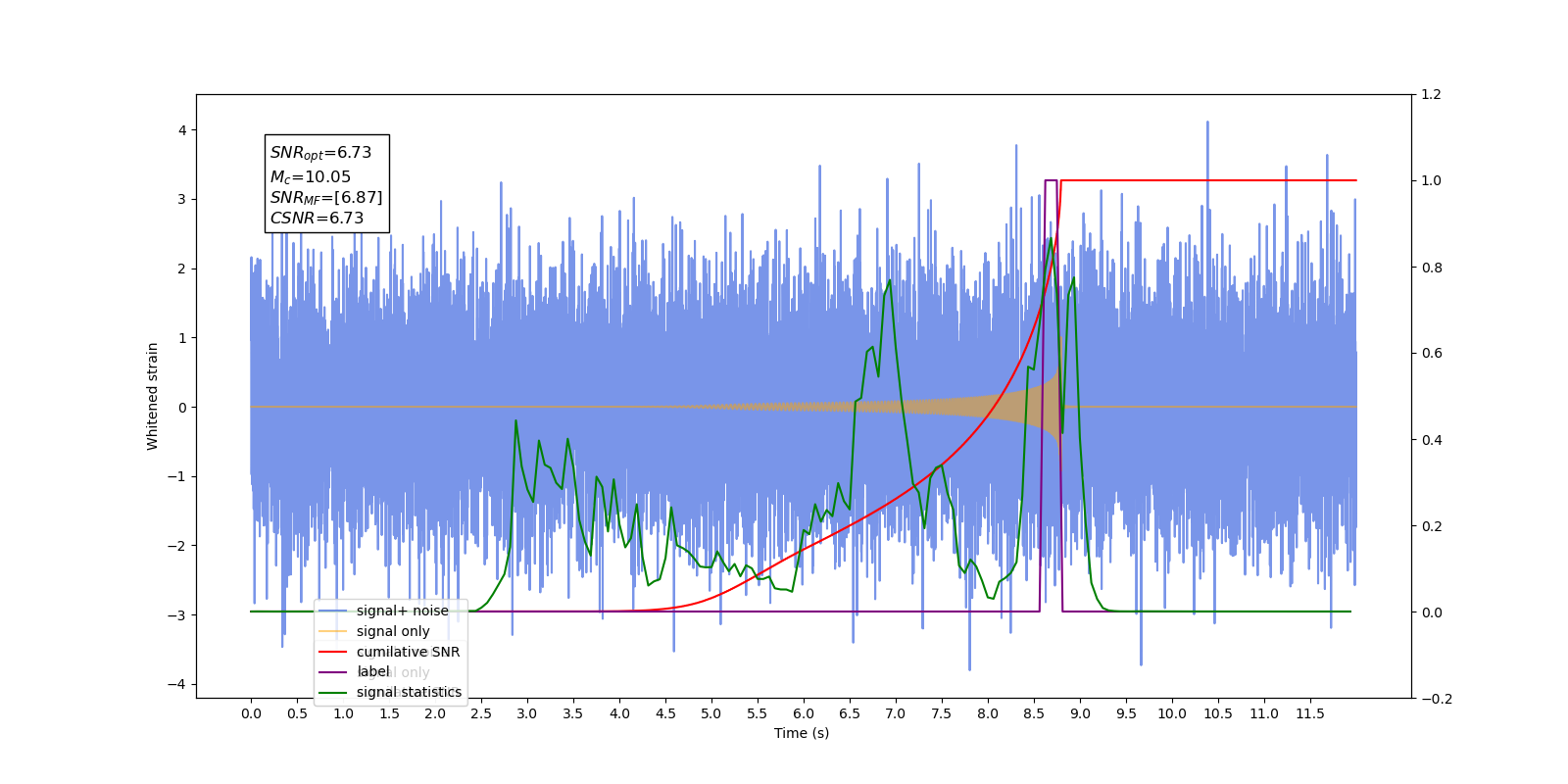
Task: Click the −0.2 tick on right axis
Action: (1437, 699)
